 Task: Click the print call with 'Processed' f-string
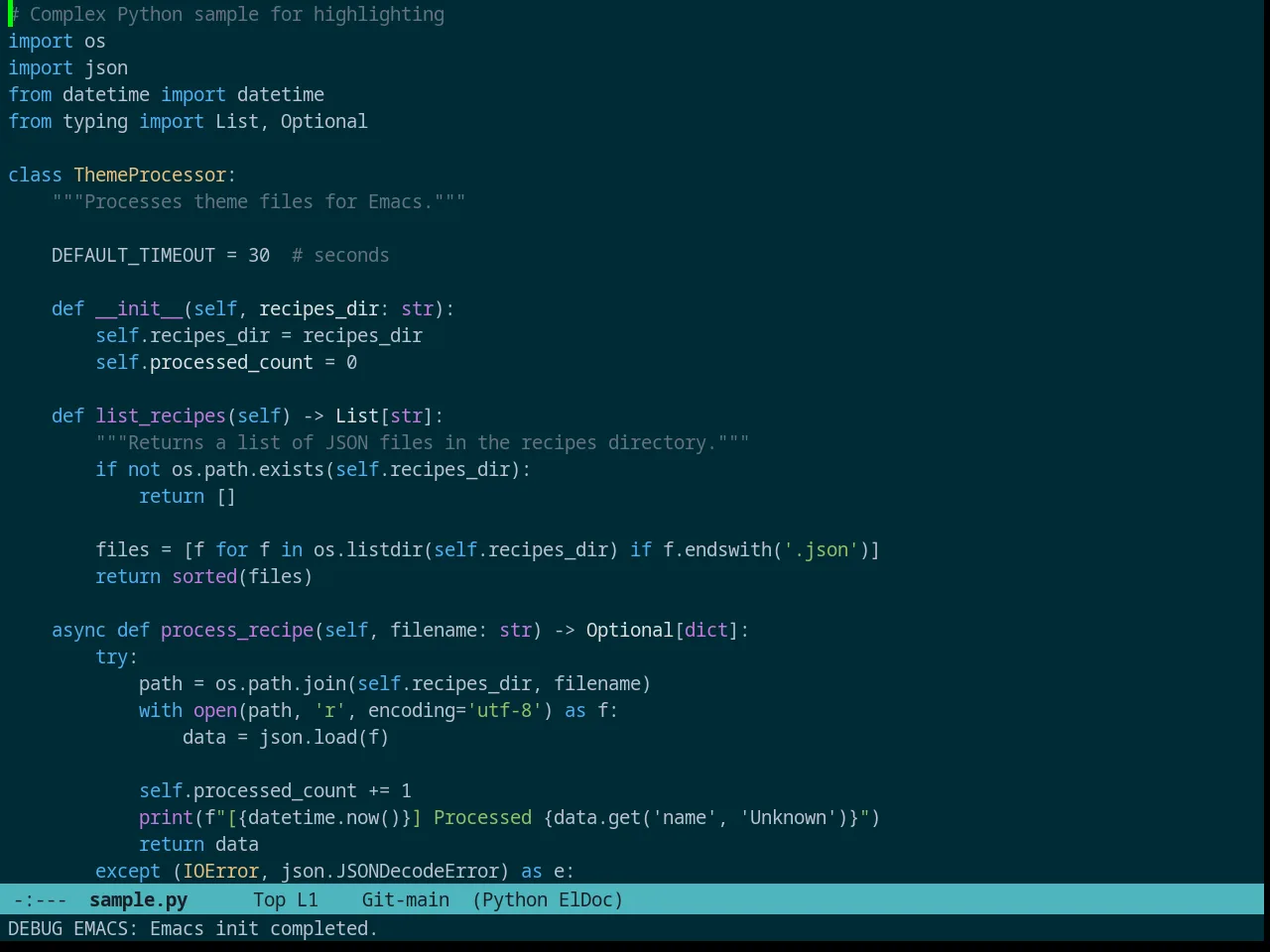click(x=510, y=817)
